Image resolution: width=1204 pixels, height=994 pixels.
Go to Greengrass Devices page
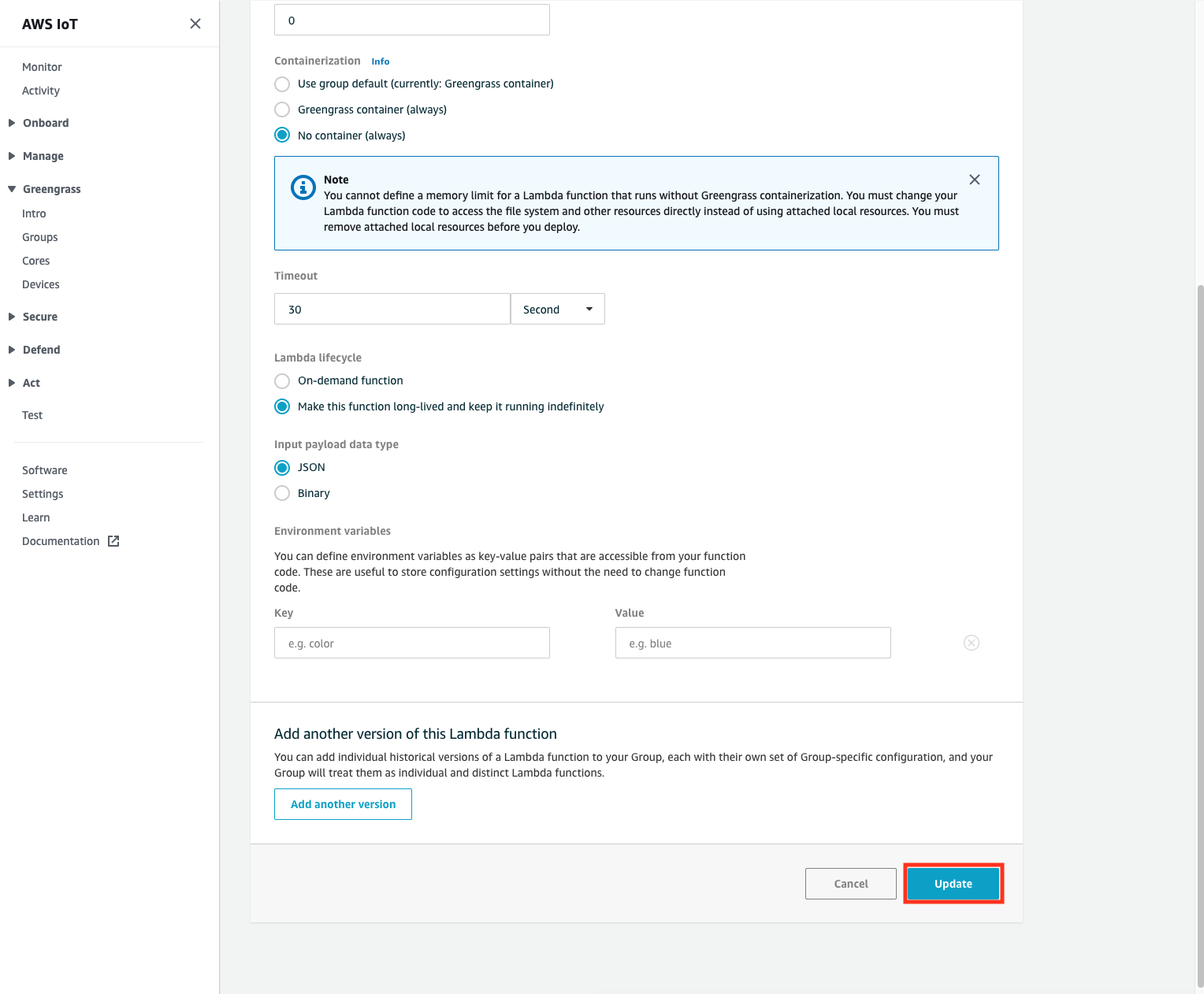coord(41,284)
